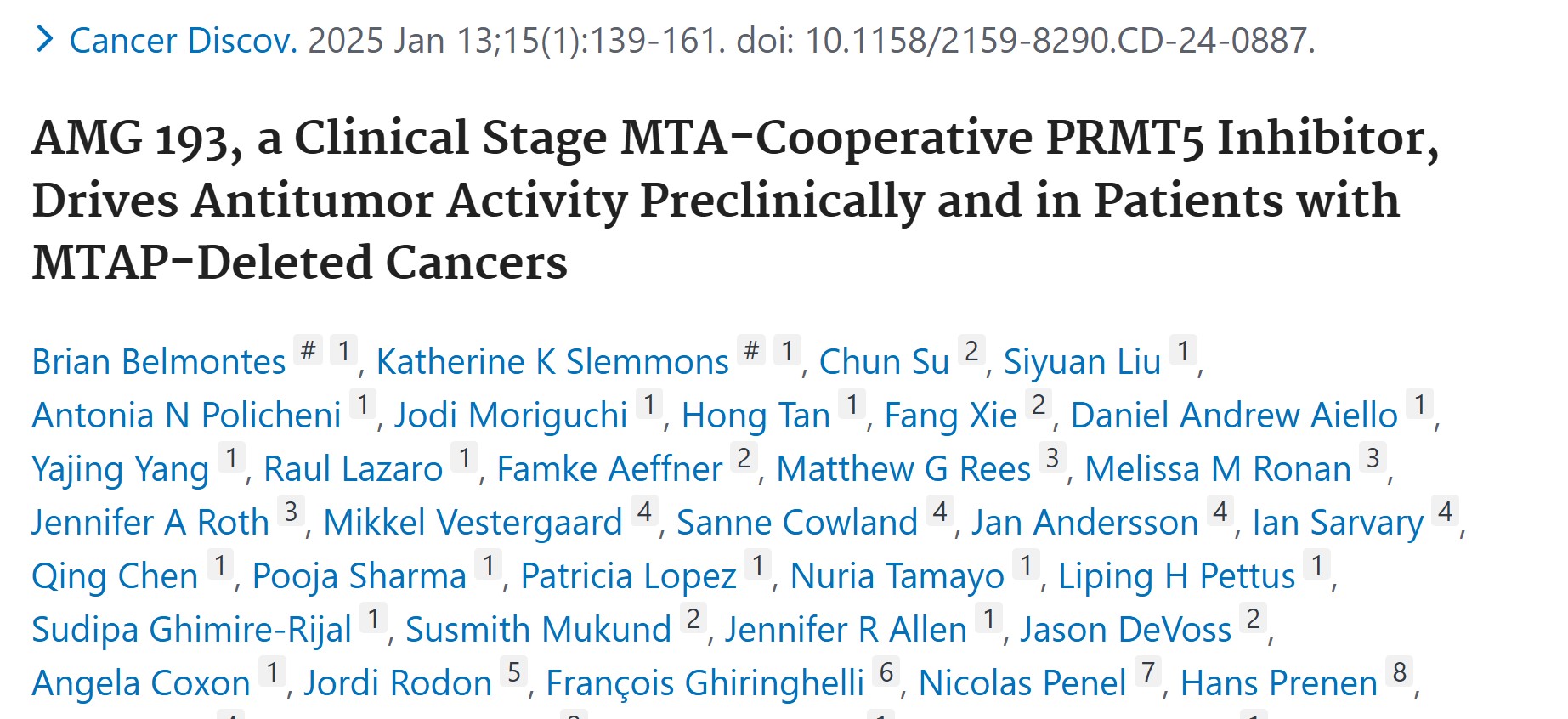Show affiliation 3 beside Matthew G Rees
1568x719 pixels.
pos(1052,458)
